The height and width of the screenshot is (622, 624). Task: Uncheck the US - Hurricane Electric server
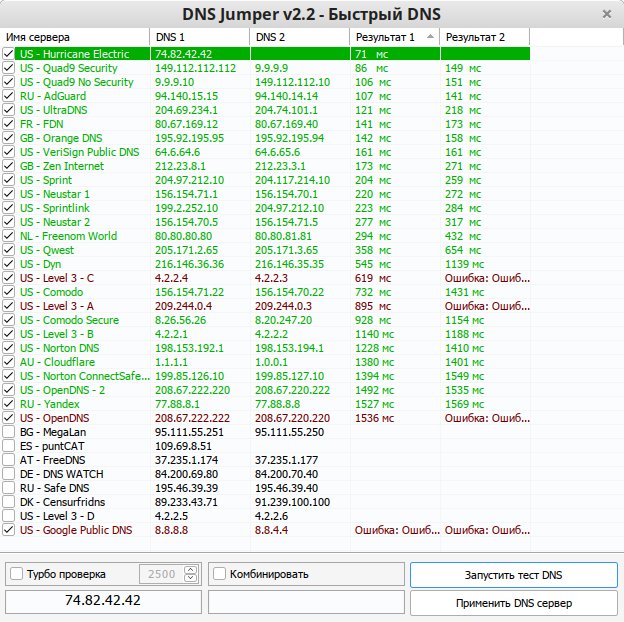tap(9, 54)
